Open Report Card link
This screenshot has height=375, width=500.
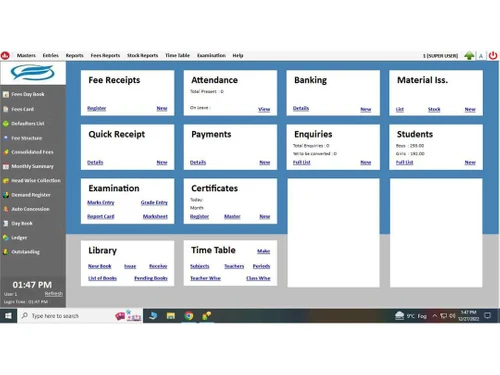coord(101,216)
